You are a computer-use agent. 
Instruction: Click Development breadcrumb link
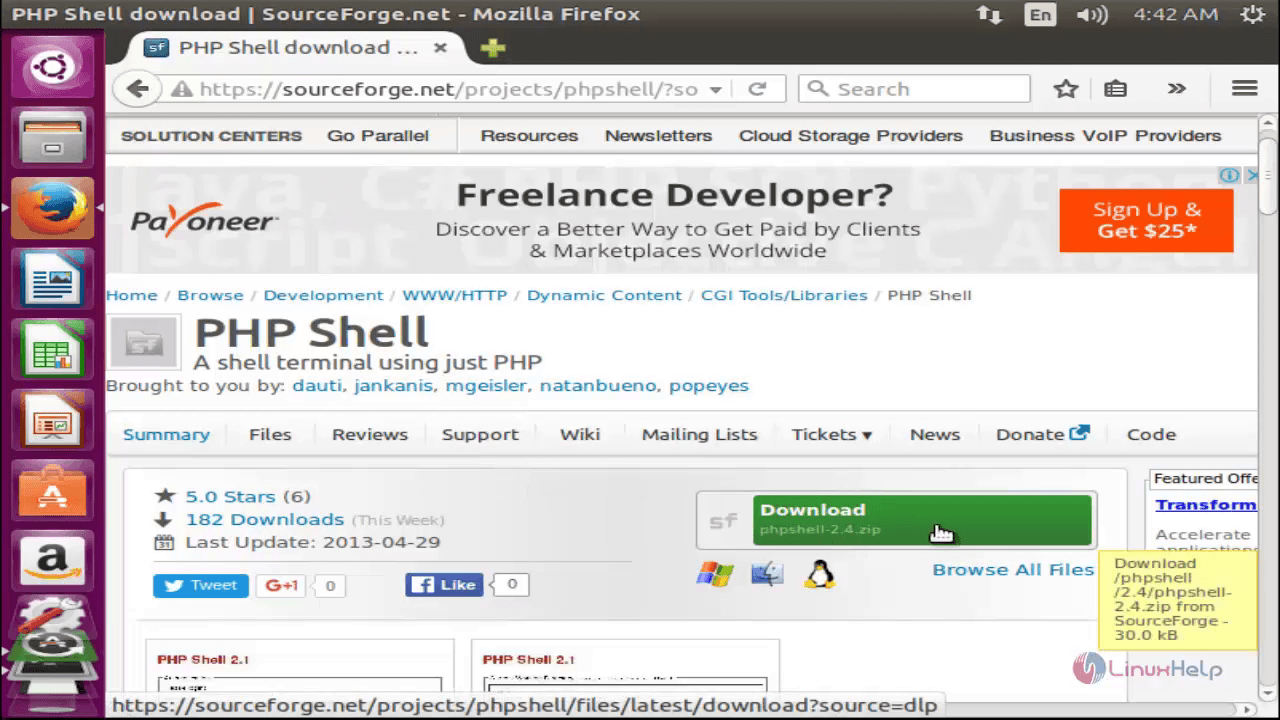323,295
